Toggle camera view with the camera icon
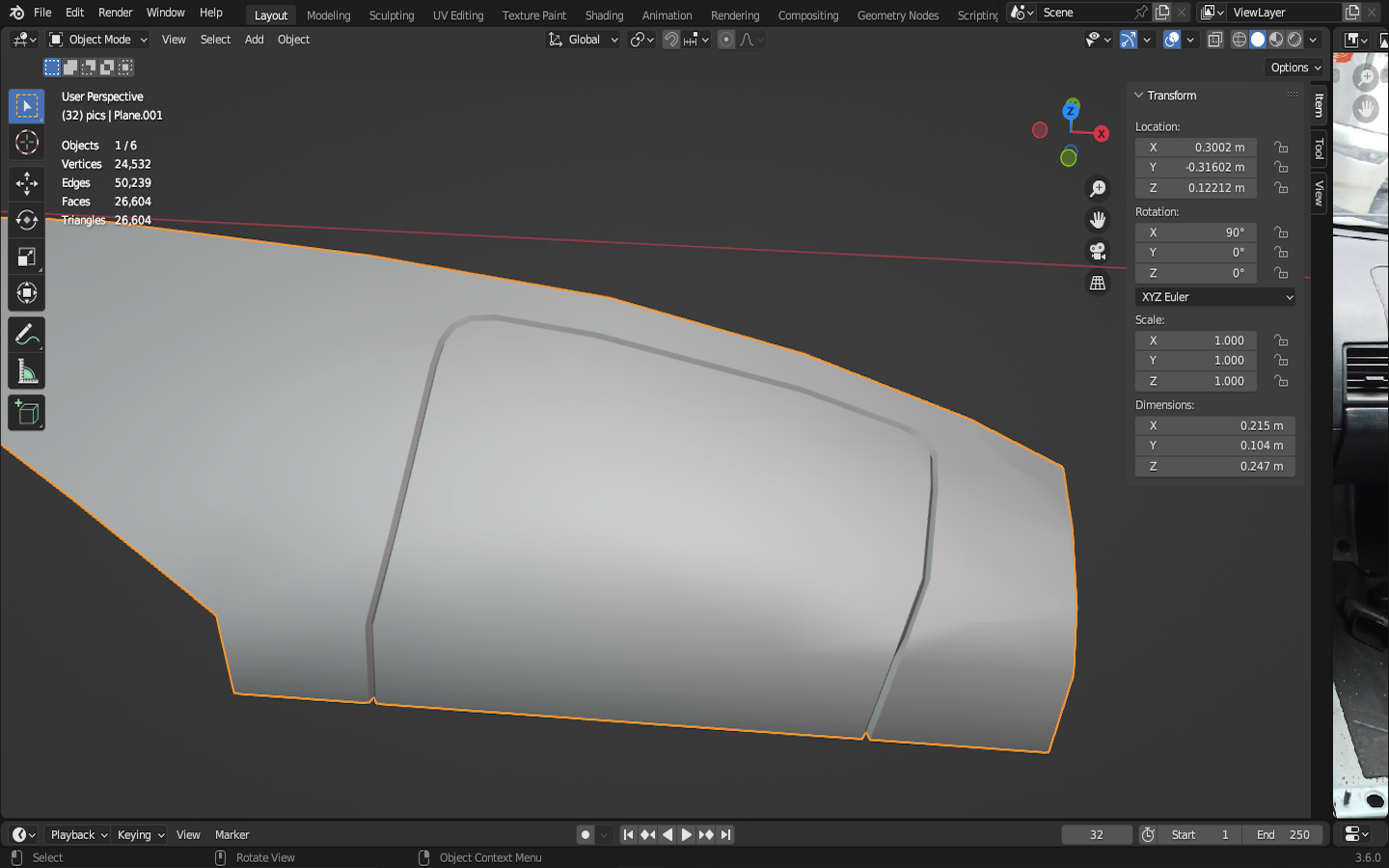The width and height of the screenshot is (1389, 868). click(1098, 252)
